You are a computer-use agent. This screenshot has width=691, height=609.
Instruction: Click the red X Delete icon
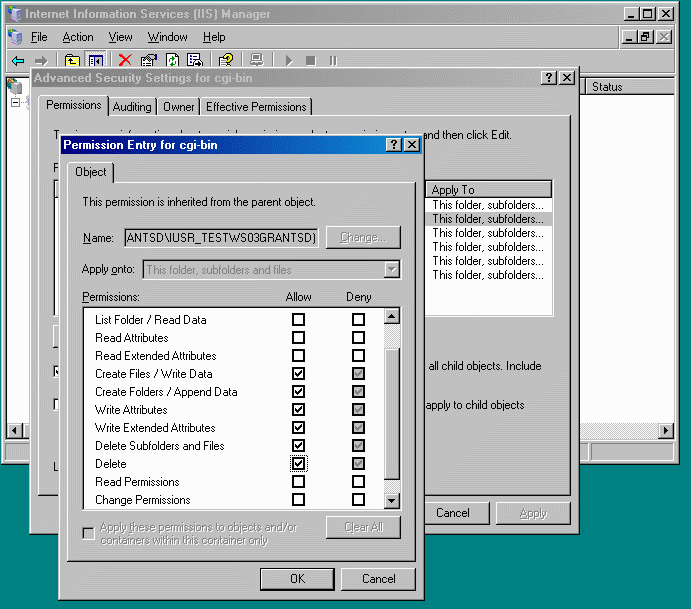pyautogui.click(x=125, y=60)
